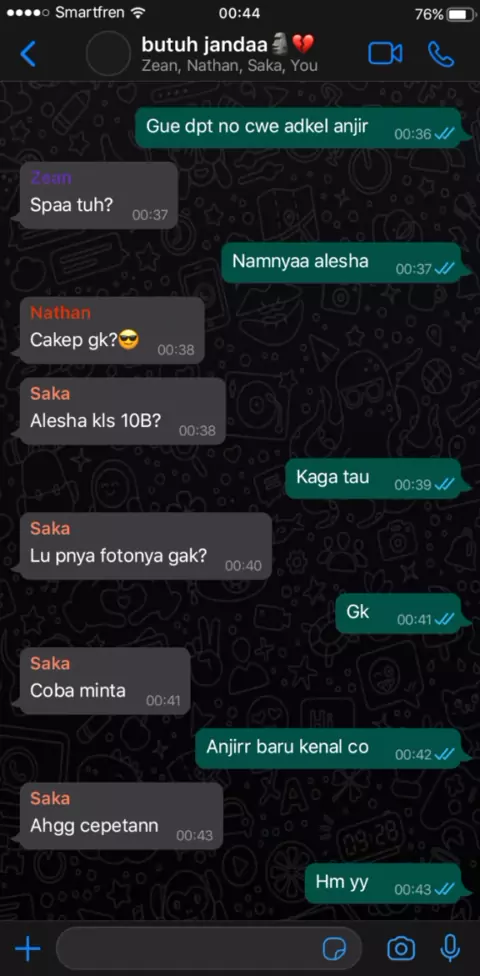The image size is (480, 976).
Task: Open the attachment plus menu
Action: pos(27,949)
